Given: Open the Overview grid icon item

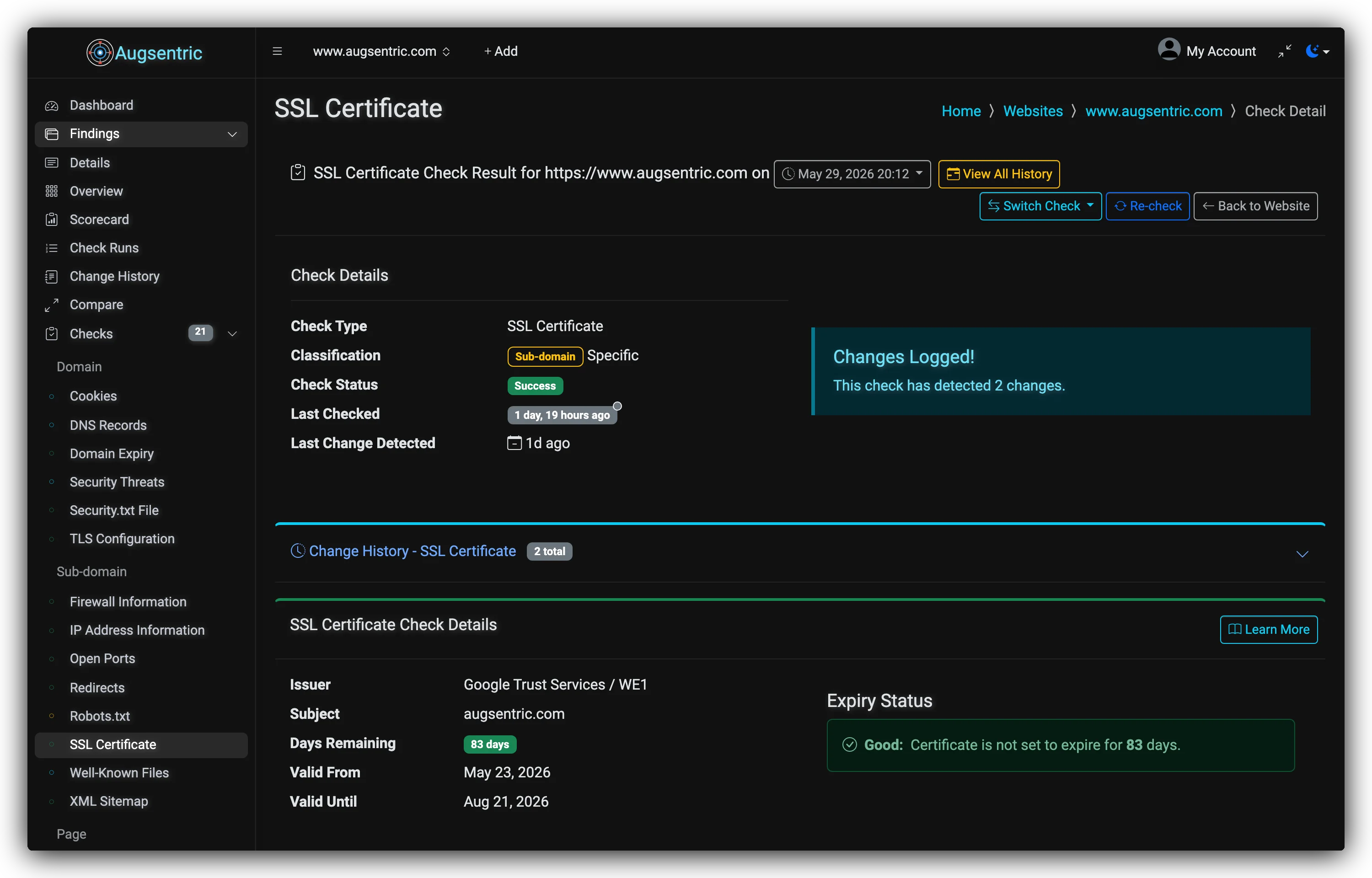Looking at the screenshot, I should click(x=52, y=191).
